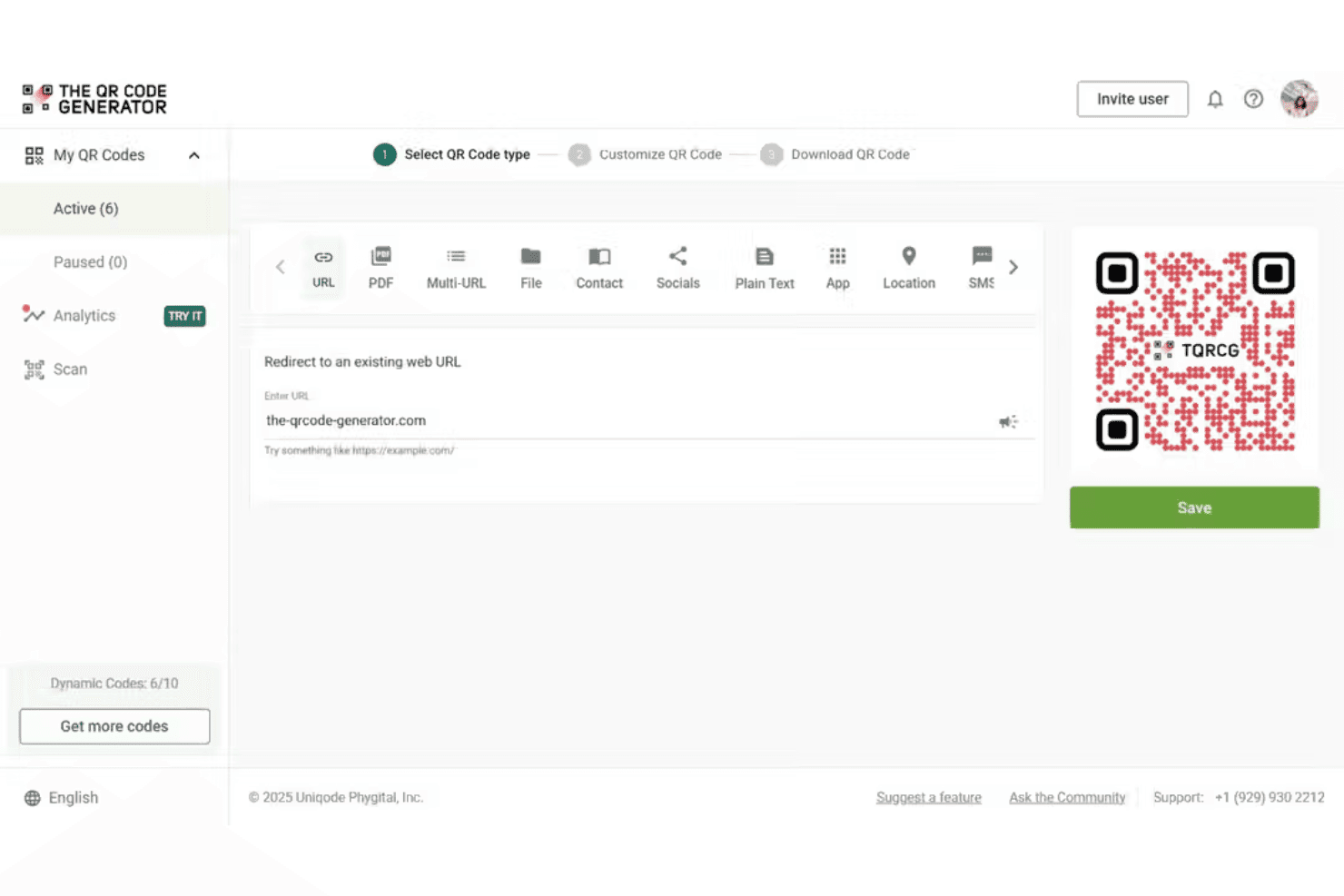The width and height of the screenshot is (1344, 896).
Task: Open the help question mark icon
Action: point(1253,99)
